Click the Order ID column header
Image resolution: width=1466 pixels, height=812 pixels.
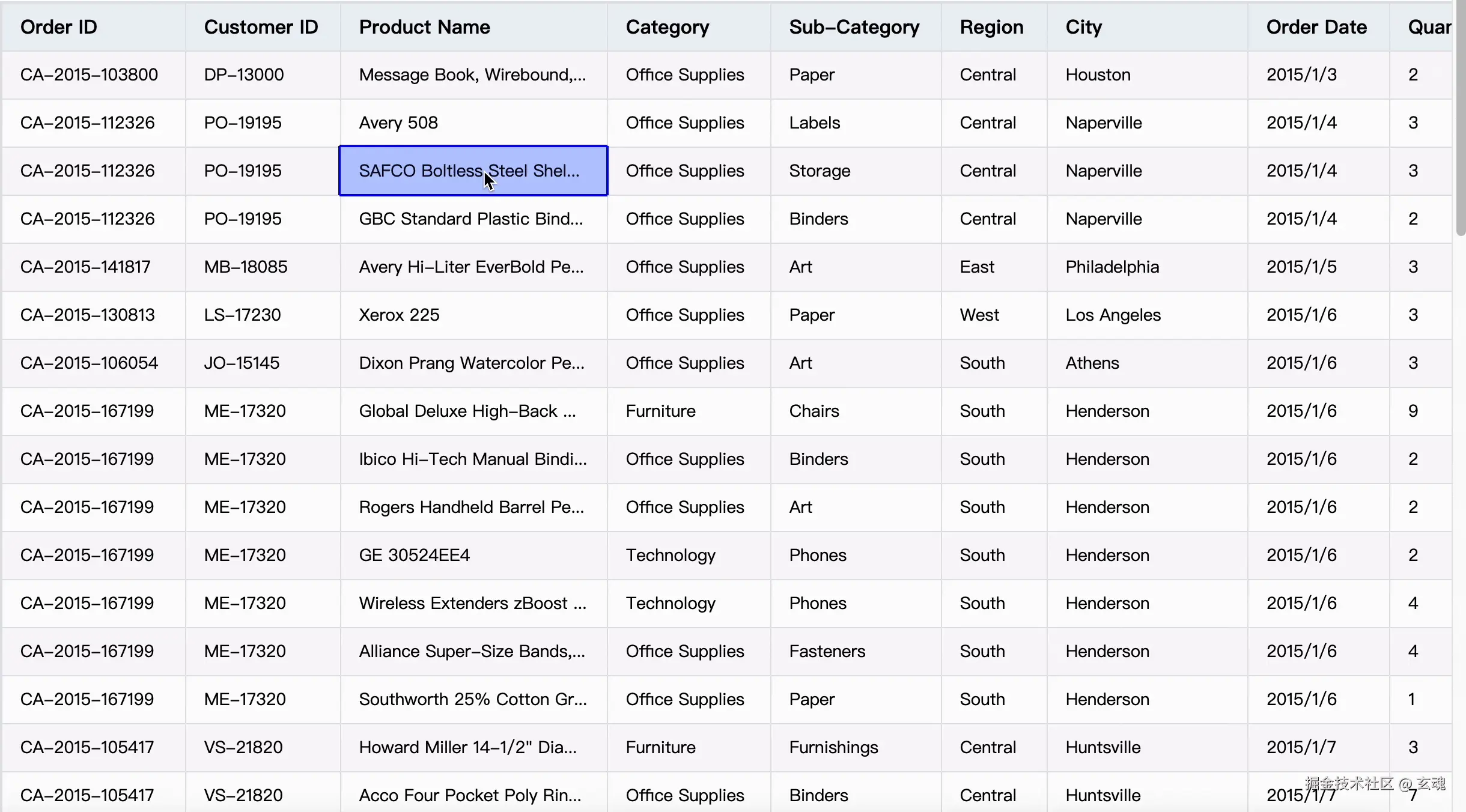pos(59,27)
